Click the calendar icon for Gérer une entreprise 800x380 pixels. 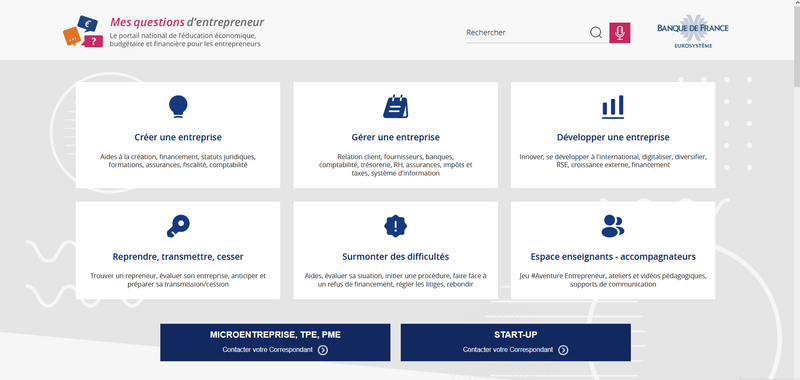click(x=395, y=107)
